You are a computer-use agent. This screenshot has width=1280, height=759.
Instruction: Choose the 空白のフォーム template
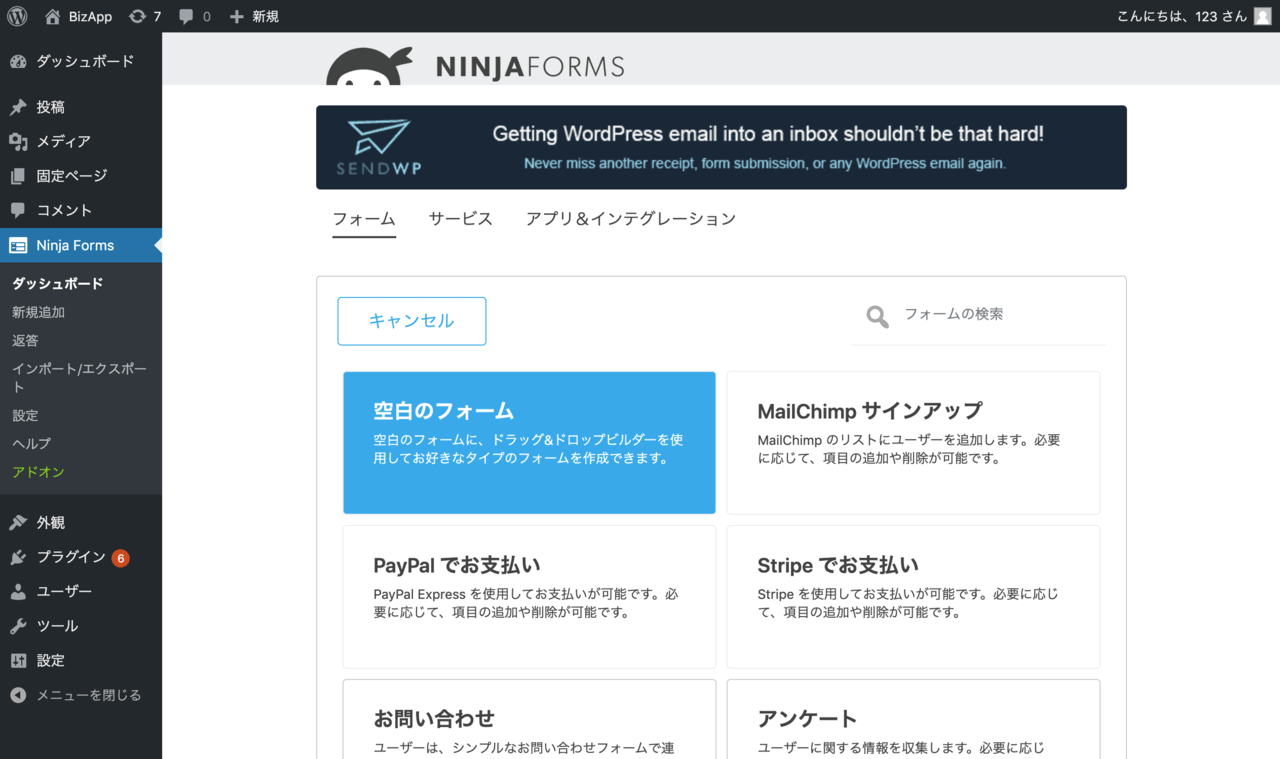[529, 443]
